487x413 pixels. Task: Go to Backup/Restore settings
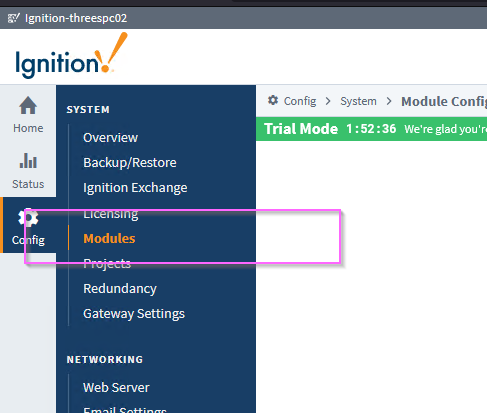click(130, 163)
